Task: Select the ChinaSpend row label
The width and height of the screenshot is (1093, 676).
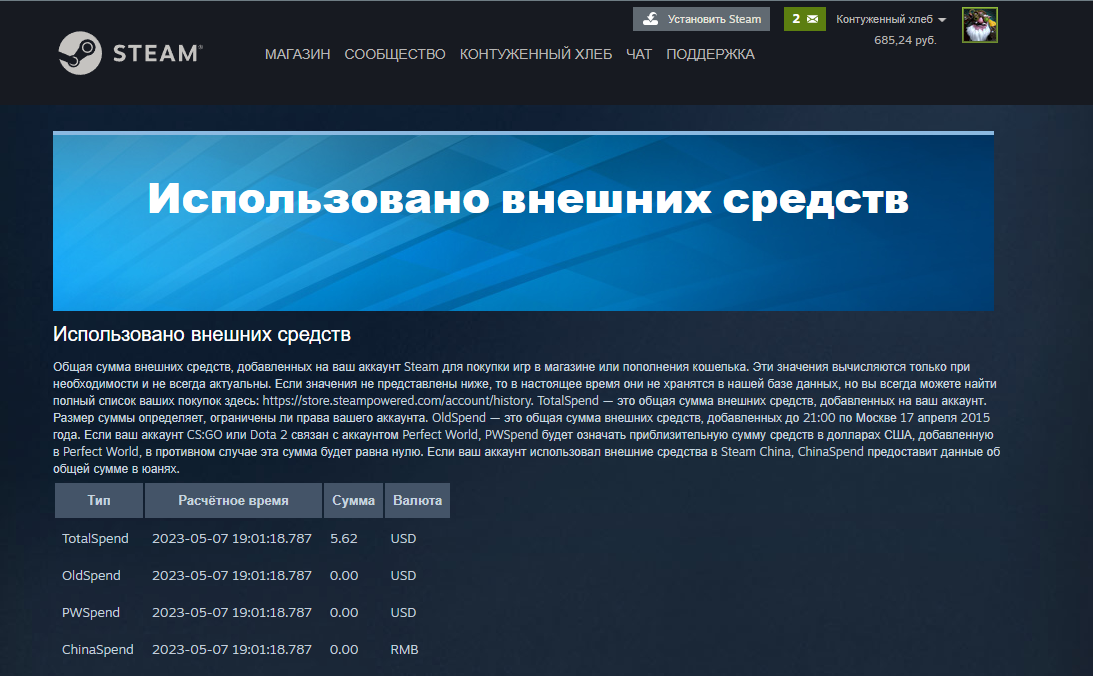Action: (98, 650)
